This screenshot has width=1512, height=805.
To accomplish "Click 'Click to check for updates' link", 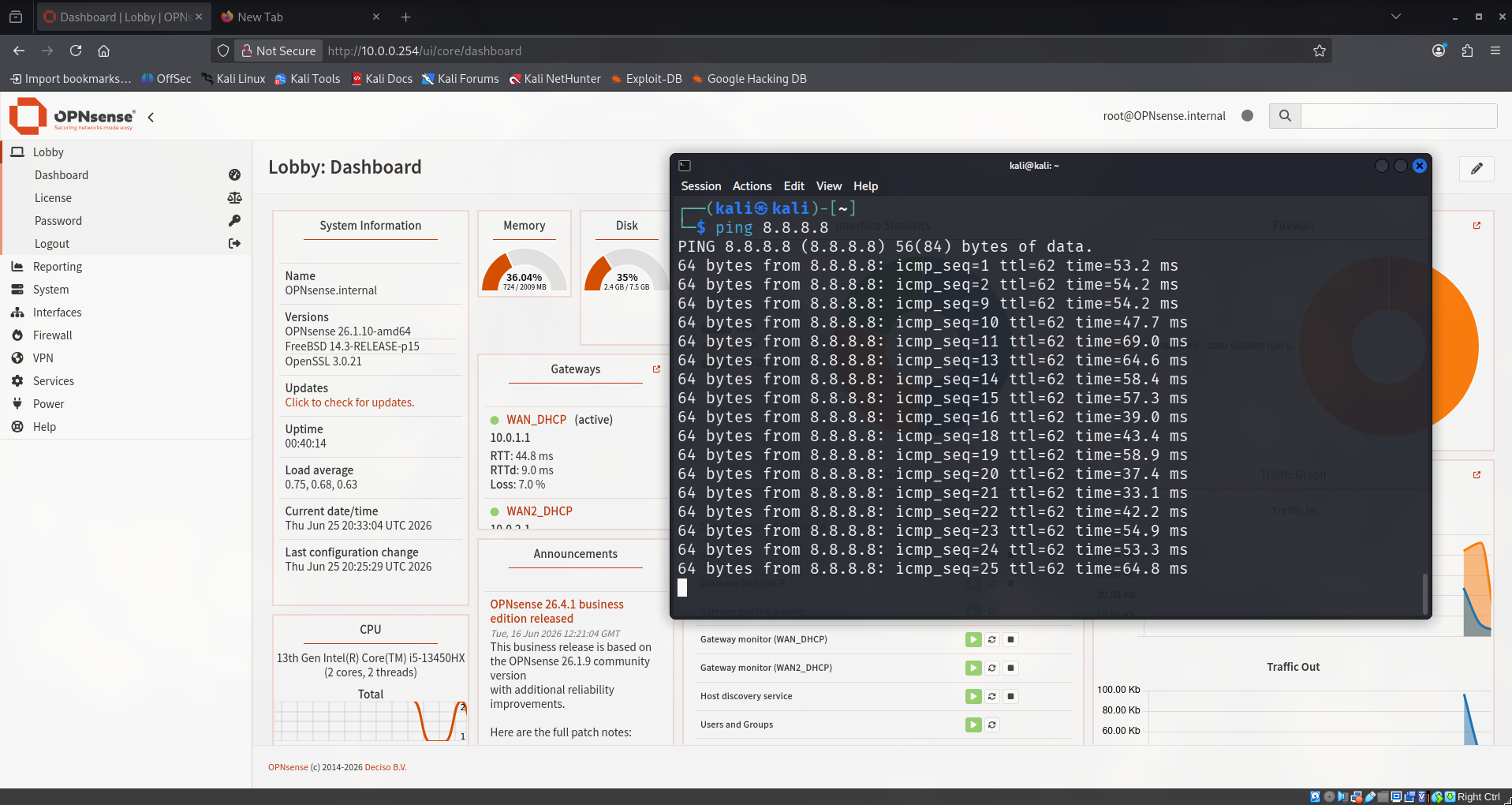I will coord(349,402).
